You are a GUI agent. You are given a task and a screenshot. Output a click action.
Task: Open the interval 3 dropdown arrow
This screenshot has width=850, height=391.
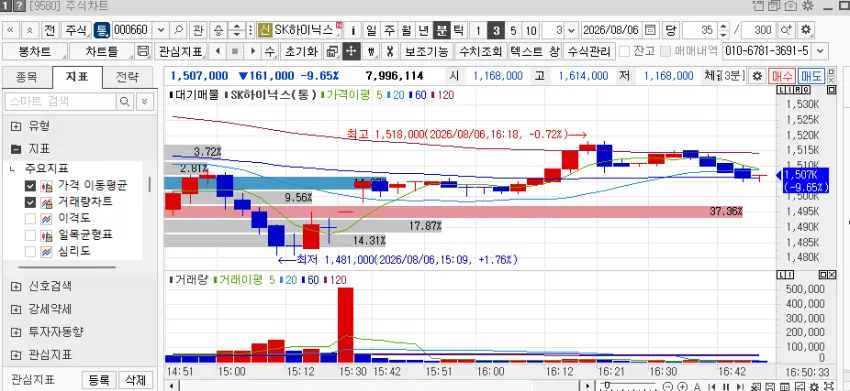pyautogui.click(x=571, y=30)
